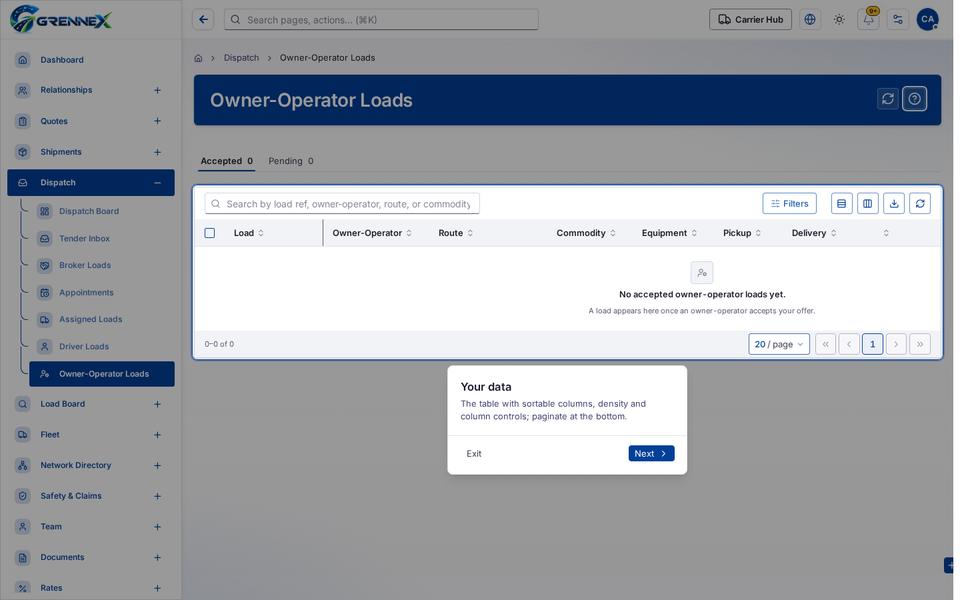Sort by the Owner-Operator column
Viewport: 960px width, 600px height.
(x=372, y=233)
